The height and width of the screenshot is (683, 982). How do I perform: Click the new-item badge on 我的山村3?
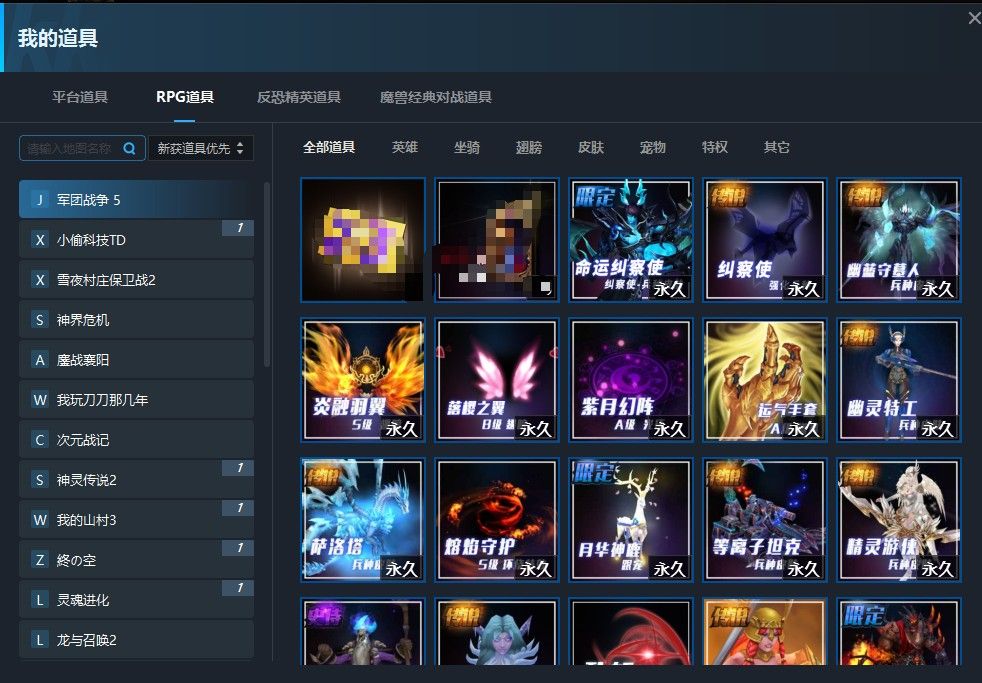point(238,508)
